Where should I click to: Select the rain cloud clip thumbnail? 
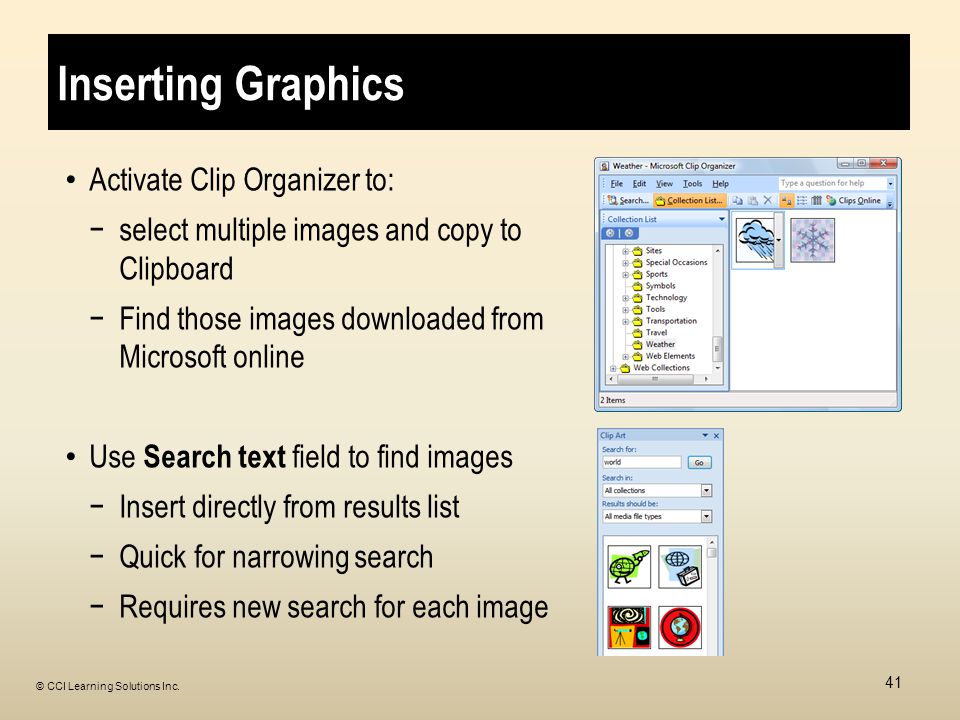(755, 240)
